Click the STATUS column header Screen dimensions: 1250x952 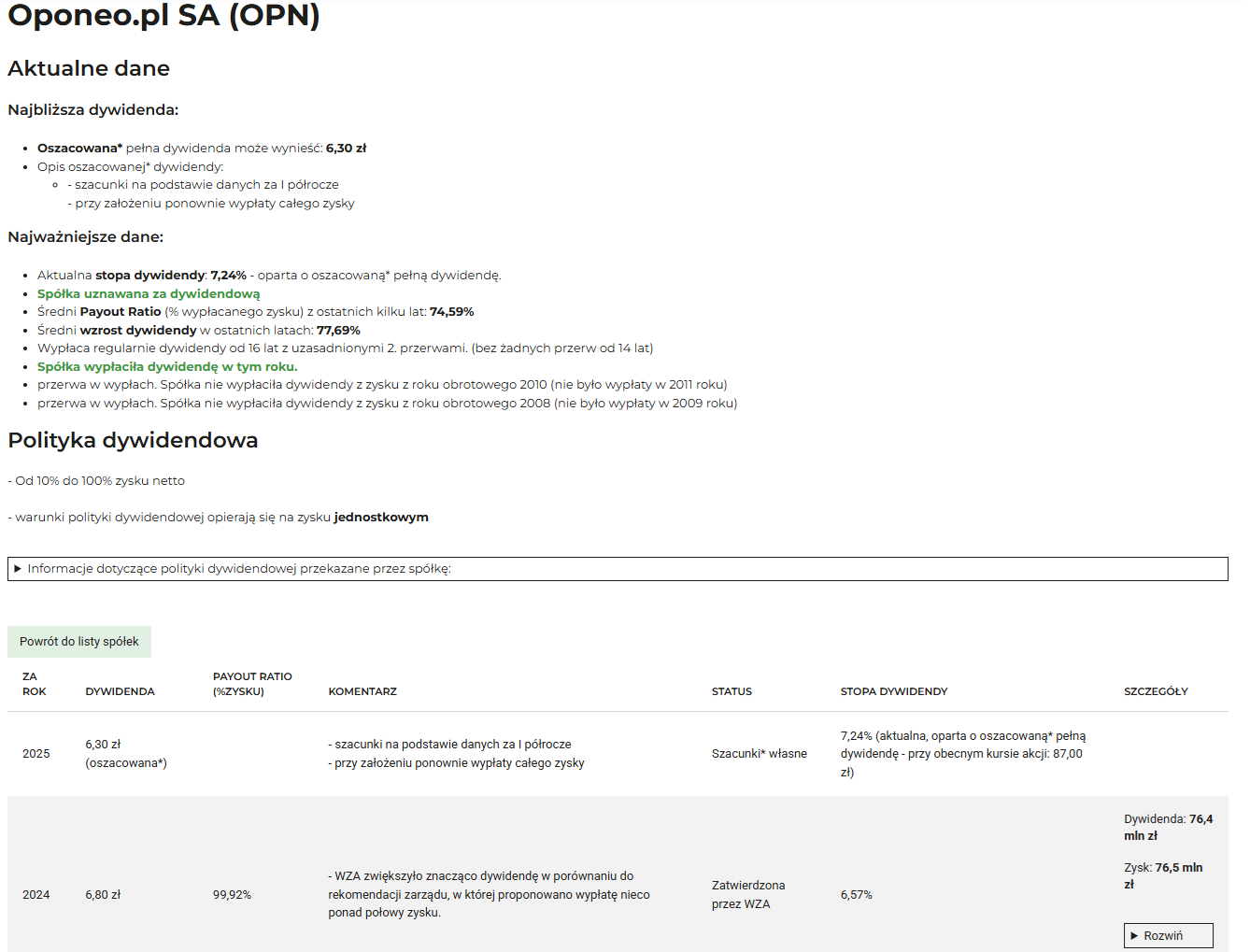(732, 691)
